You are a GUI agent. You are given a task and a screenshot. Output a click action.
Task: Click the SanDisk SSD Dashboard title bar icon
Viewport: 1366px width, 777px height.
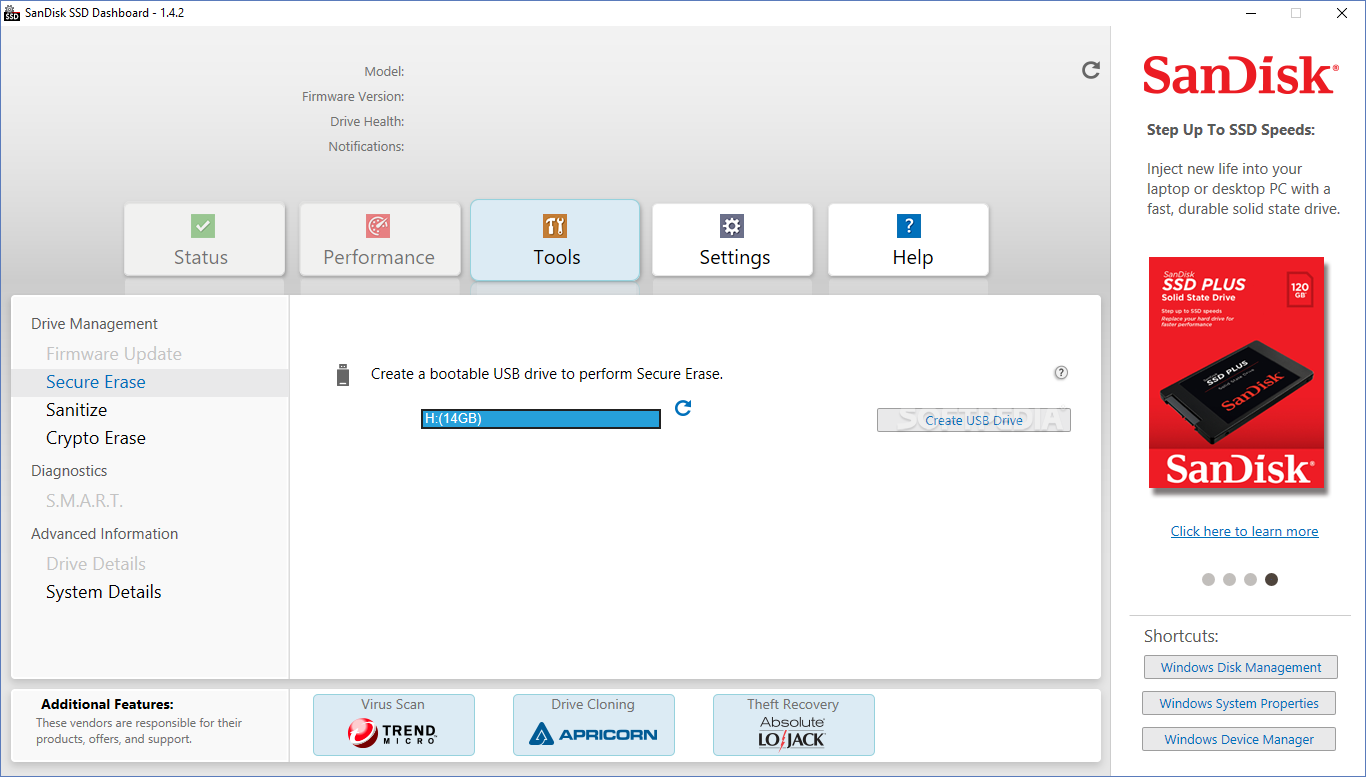tap(12, 13)
